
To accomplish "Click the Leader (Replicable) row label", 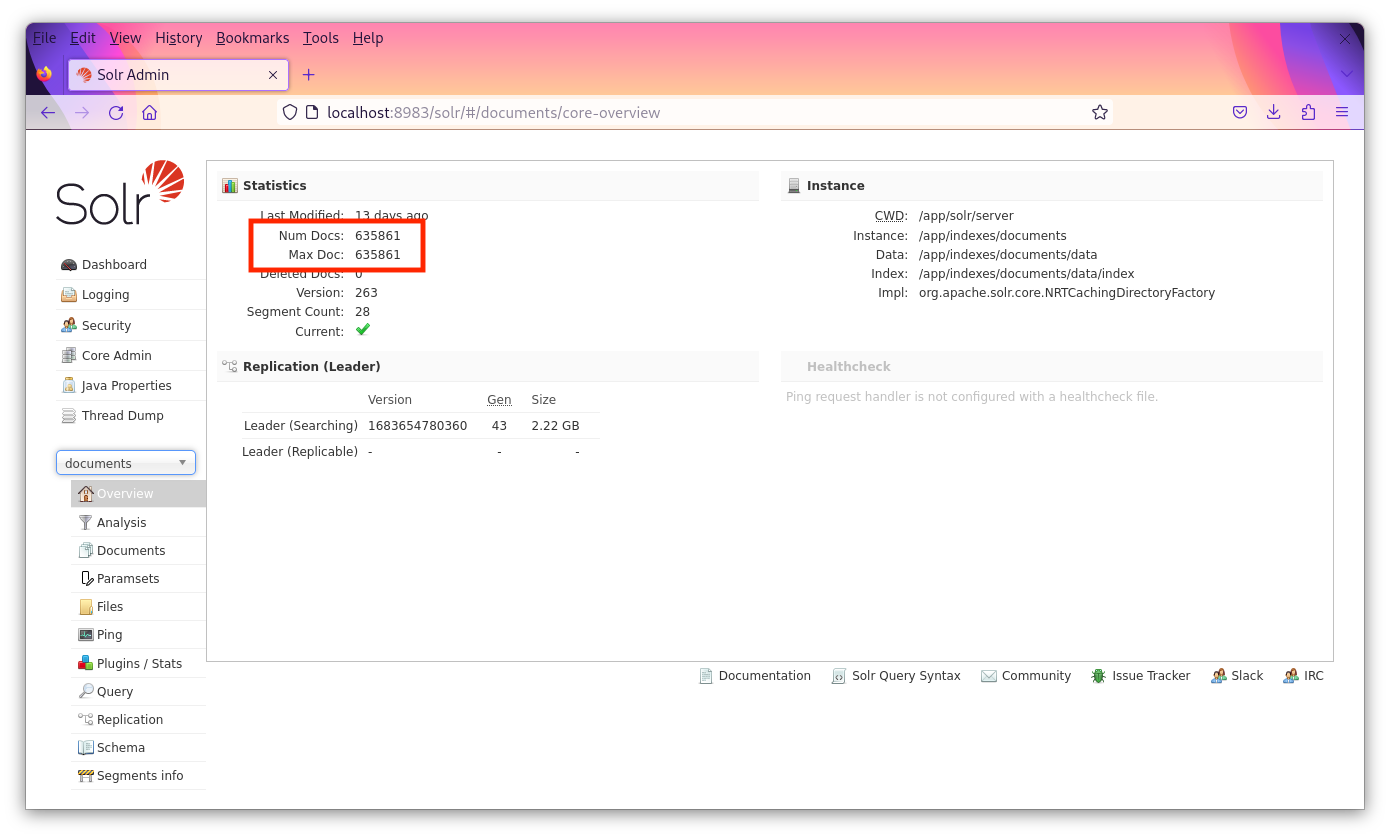I will pyautogui.click(x=300, y=452).
